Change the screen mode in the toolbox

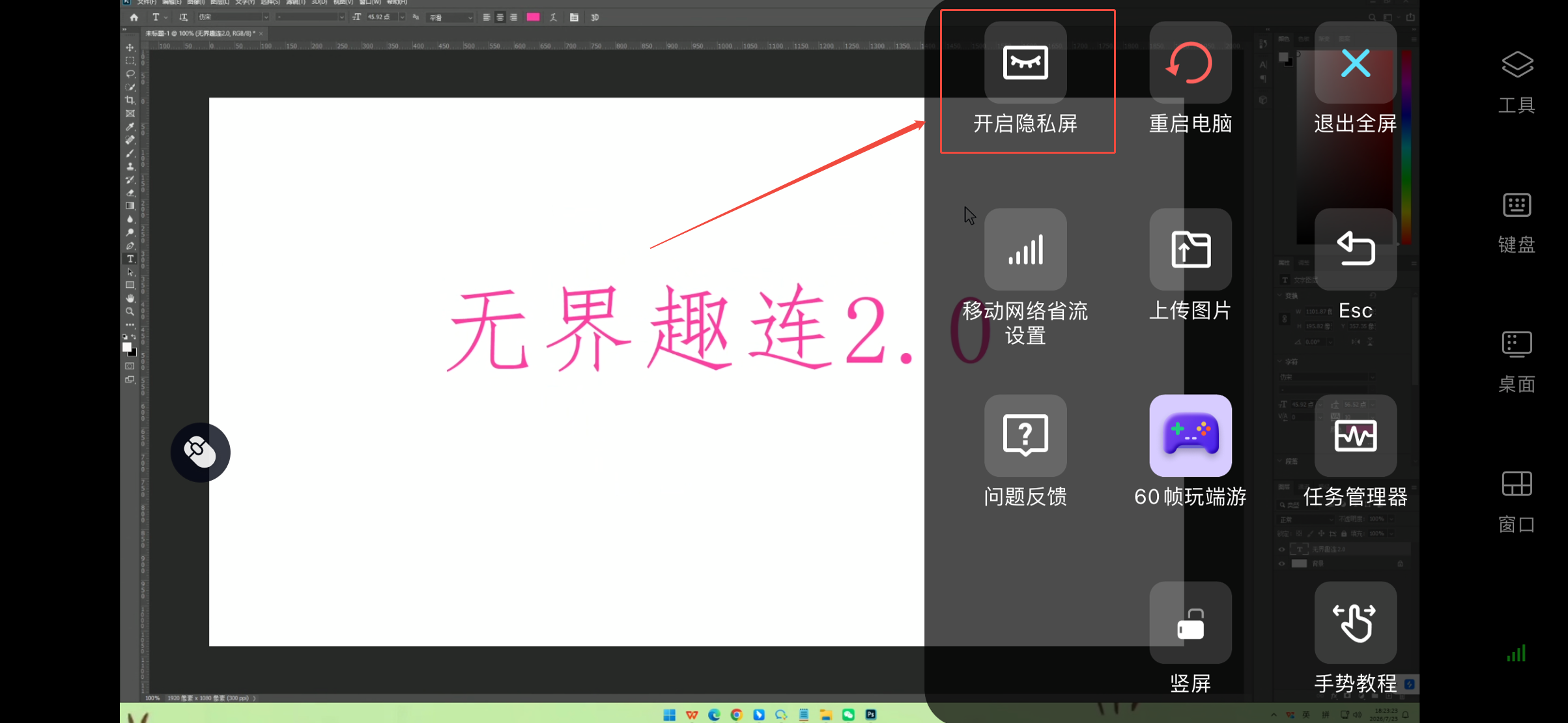point(130,380)
